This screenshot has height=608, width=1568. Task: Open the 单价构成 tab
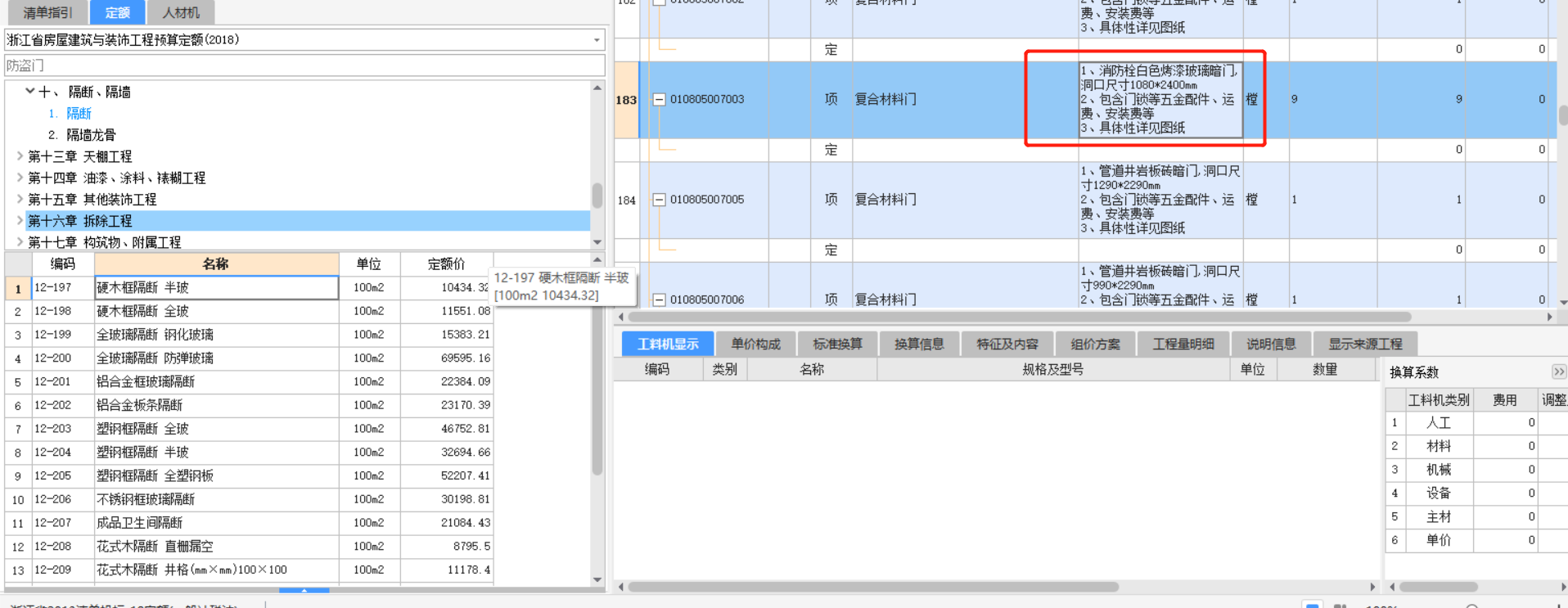(755, 345)
